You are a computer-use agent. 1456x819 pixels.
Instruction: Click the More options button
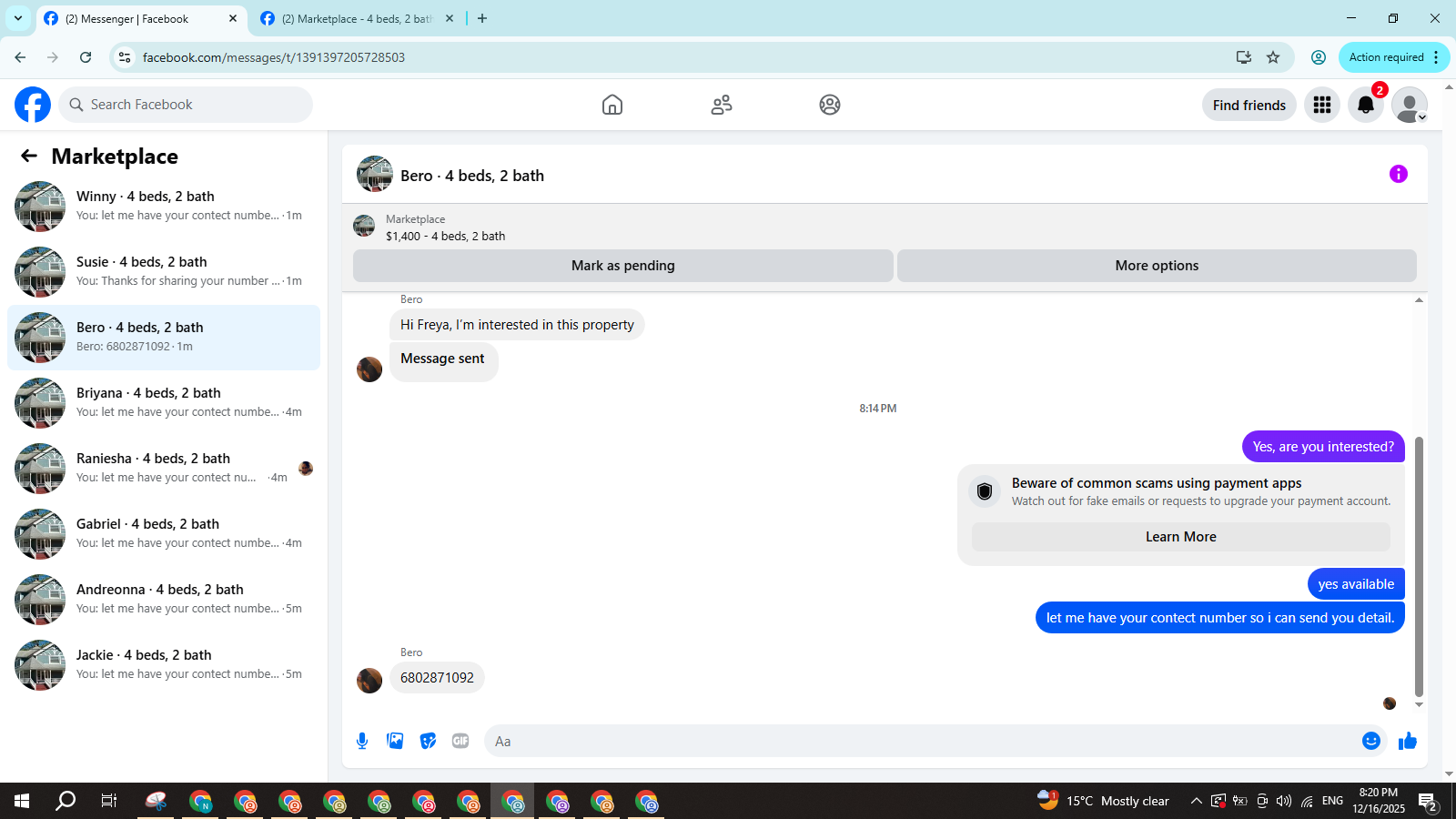click(1157, 266)
